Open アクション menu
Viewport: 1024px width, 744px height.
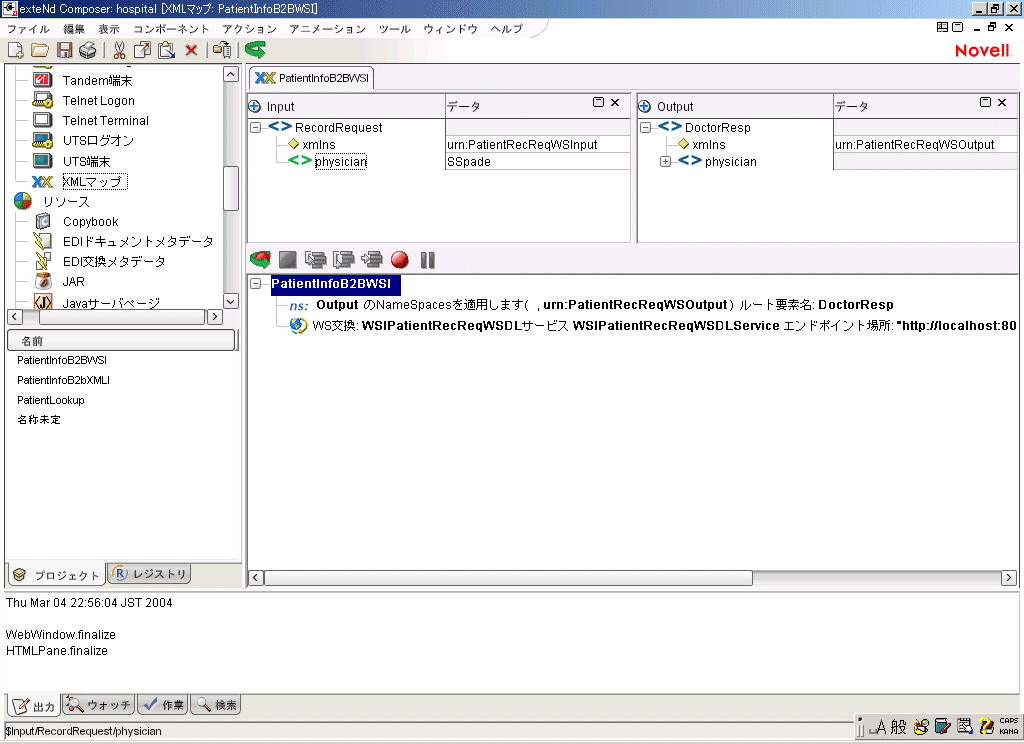click(249, 29)
